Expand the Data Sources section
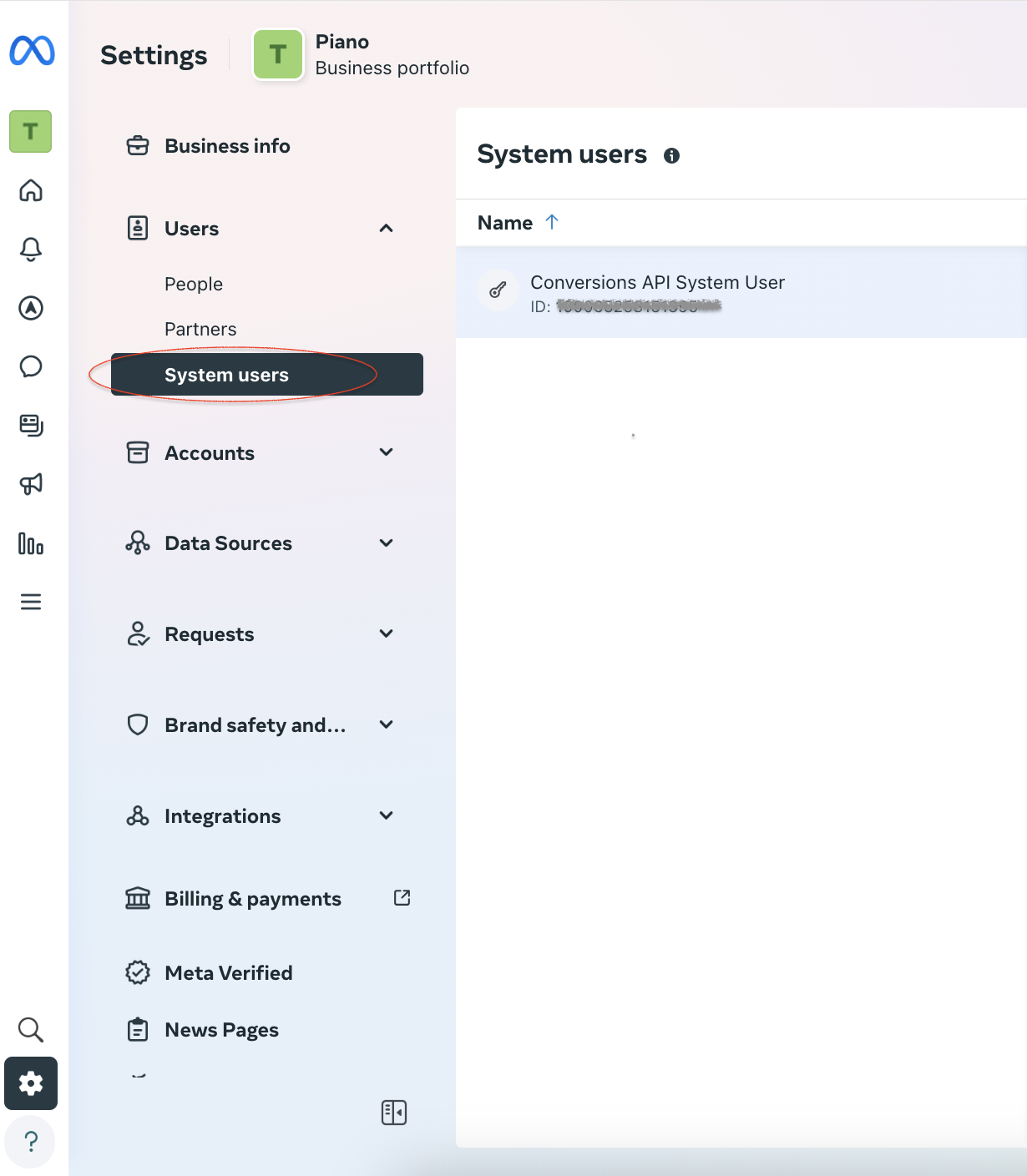The height and width of the screenshot is (1176, 1027). [x=386, y=543]
